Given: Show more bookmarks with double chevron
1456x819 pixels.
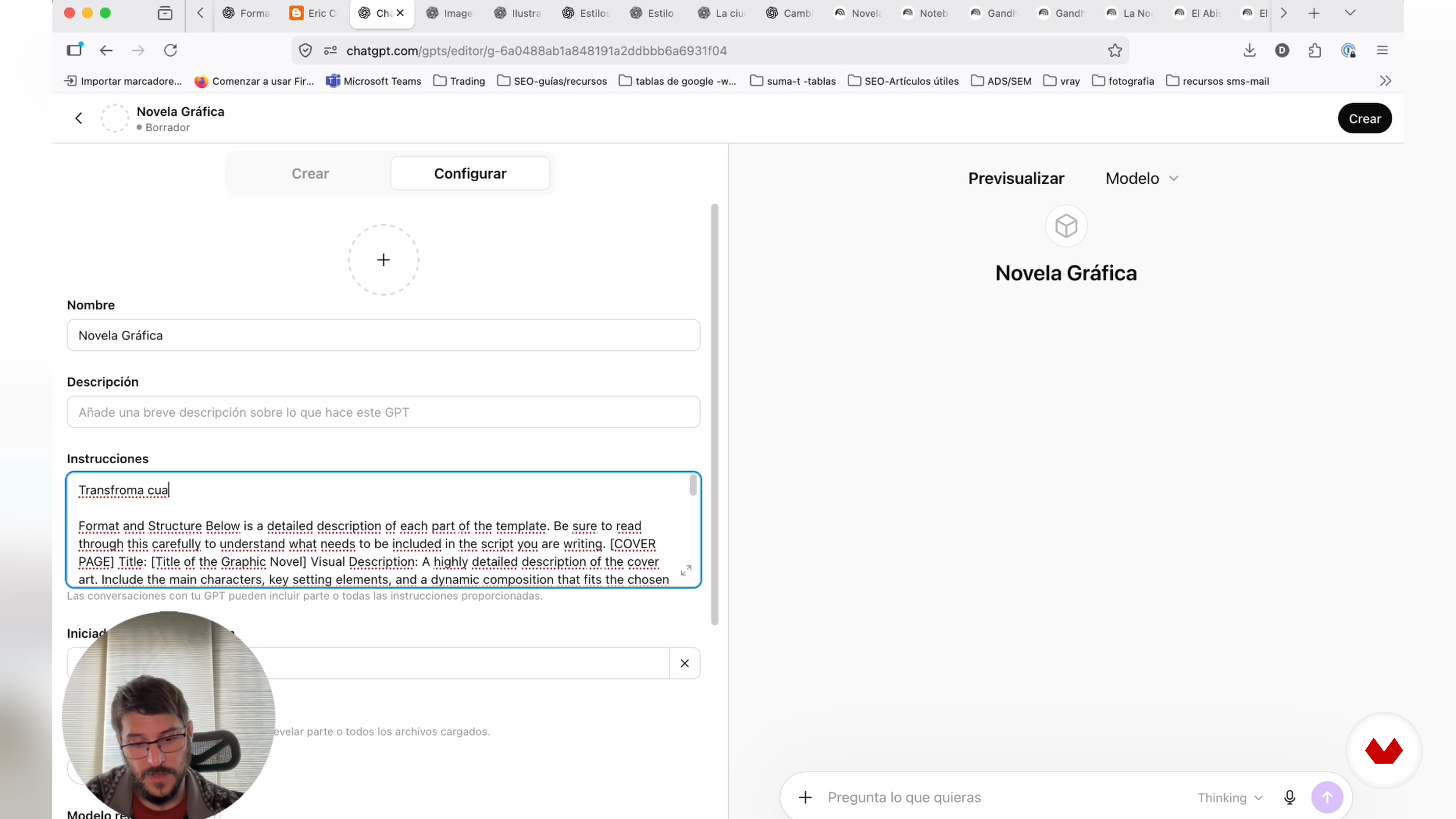Looking at the screenshot, I should pyautogui.click(x=1385, y=81).
